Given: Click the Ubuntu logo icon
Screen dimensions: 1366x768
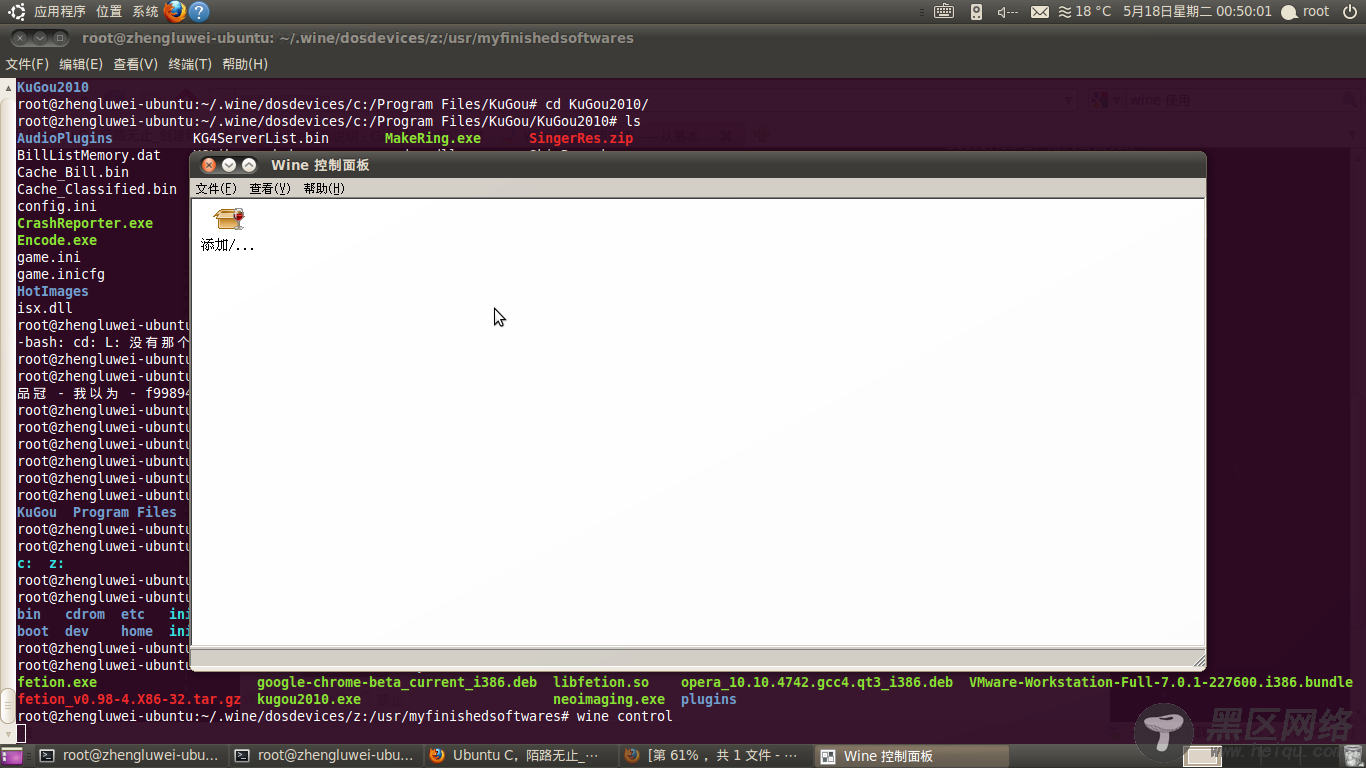Looking at the screenshot, I should (x=17, y=12).
